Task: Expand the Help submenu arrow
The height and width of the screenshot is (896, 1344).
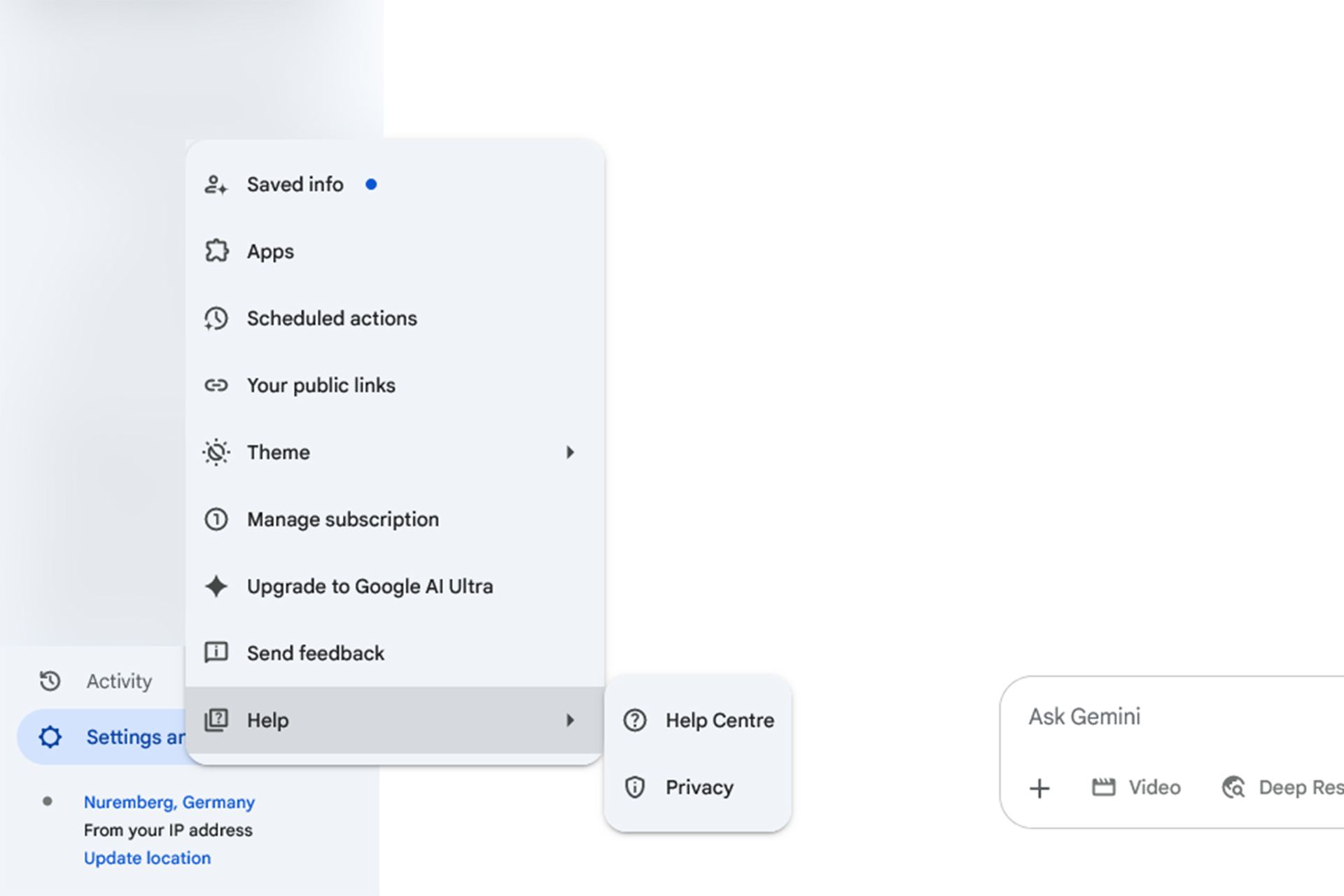Action: coord(570,720)
